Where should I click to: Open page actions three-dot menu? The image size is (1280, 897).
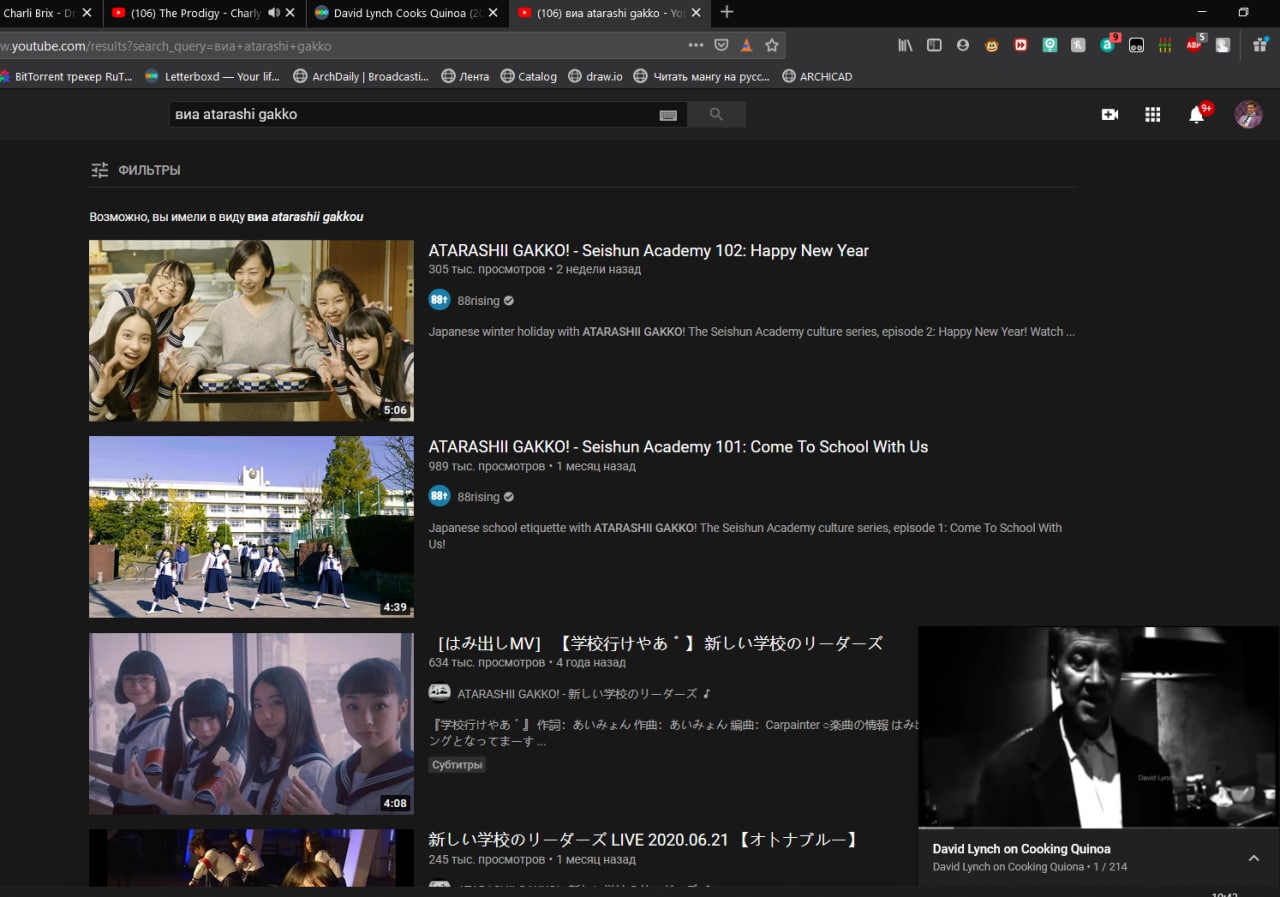(x=696, y=45)
